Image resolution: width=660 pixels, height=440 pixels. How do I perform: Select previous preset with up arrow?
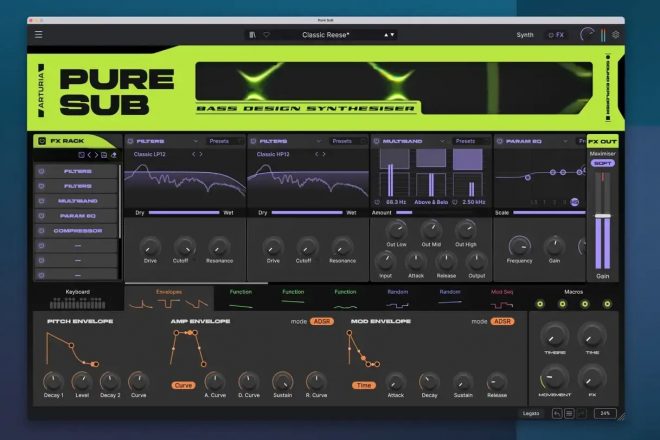(x=386, y=35)
